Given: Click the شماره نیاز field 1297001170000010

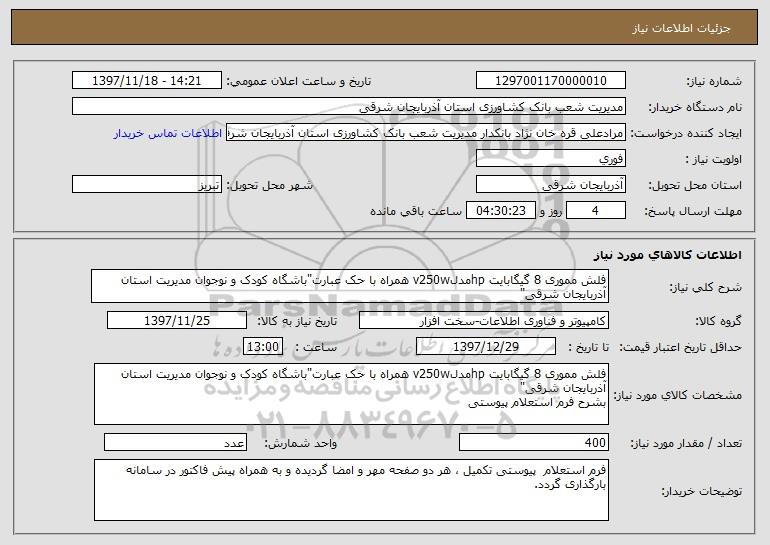Looking at the screenshot, I should click(x=550, y=81).
